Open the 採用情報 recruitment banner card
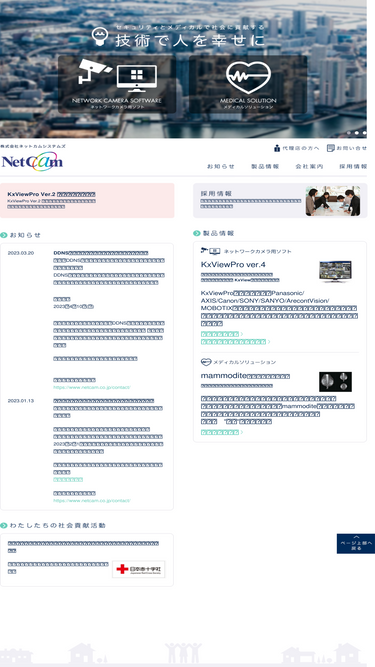This screenshot has width=375, height=667. pos(280,200)
